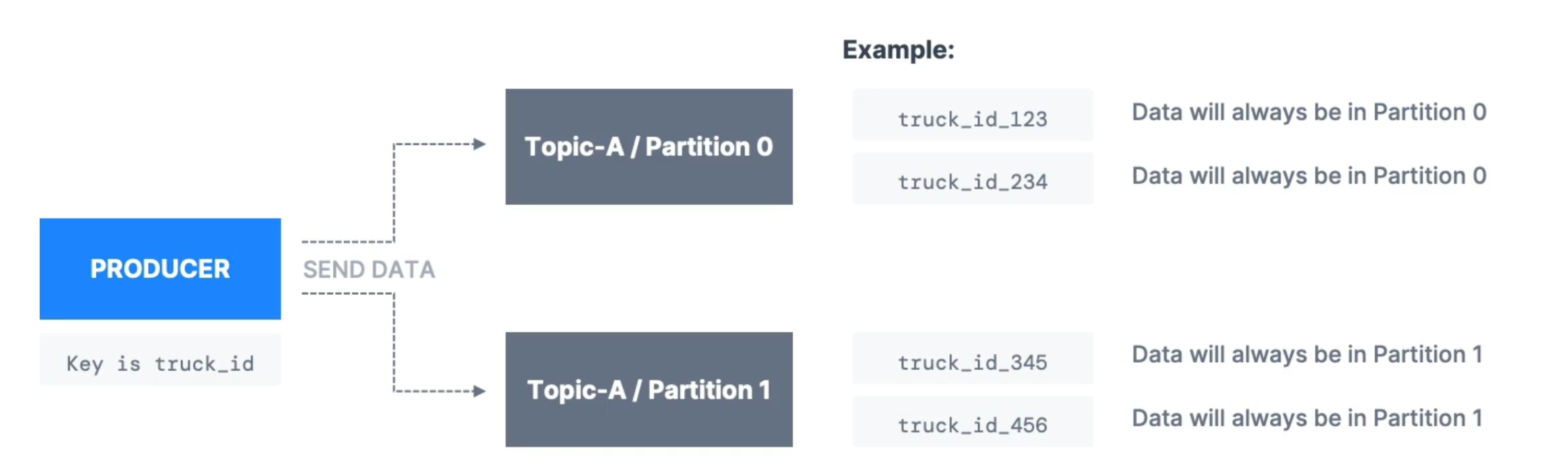Select the Topic-A / Partition 0 box
Screen dimensions: 1568x470
click(x=649, y=147)
